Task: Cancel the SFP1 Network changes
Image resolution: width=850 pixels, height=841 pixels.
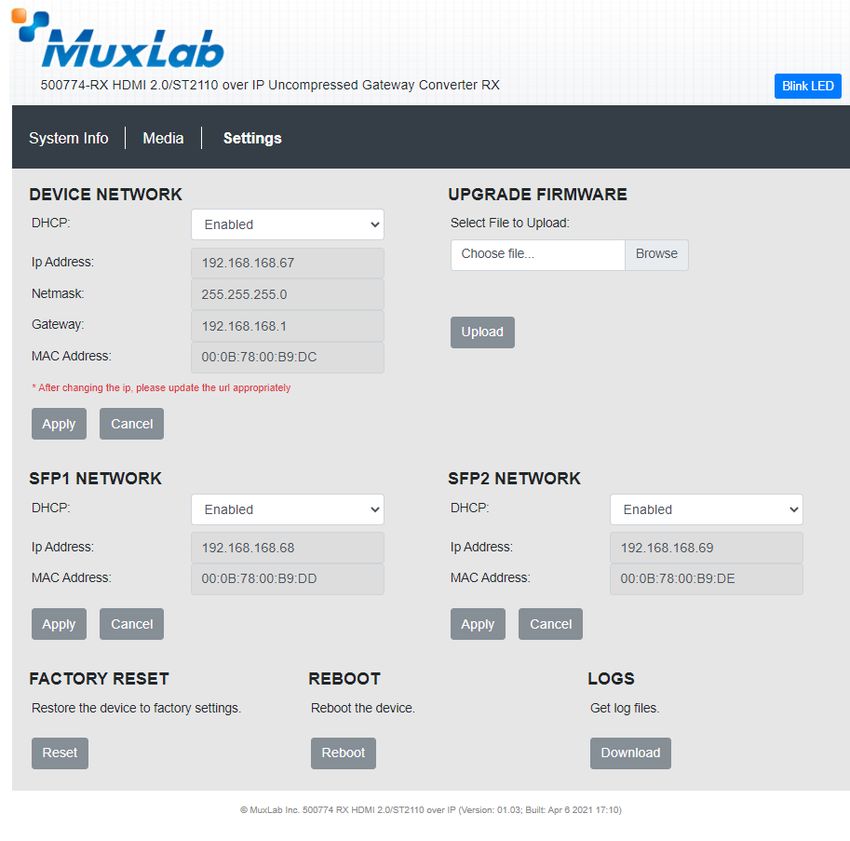Action: [x=132, y=624]
